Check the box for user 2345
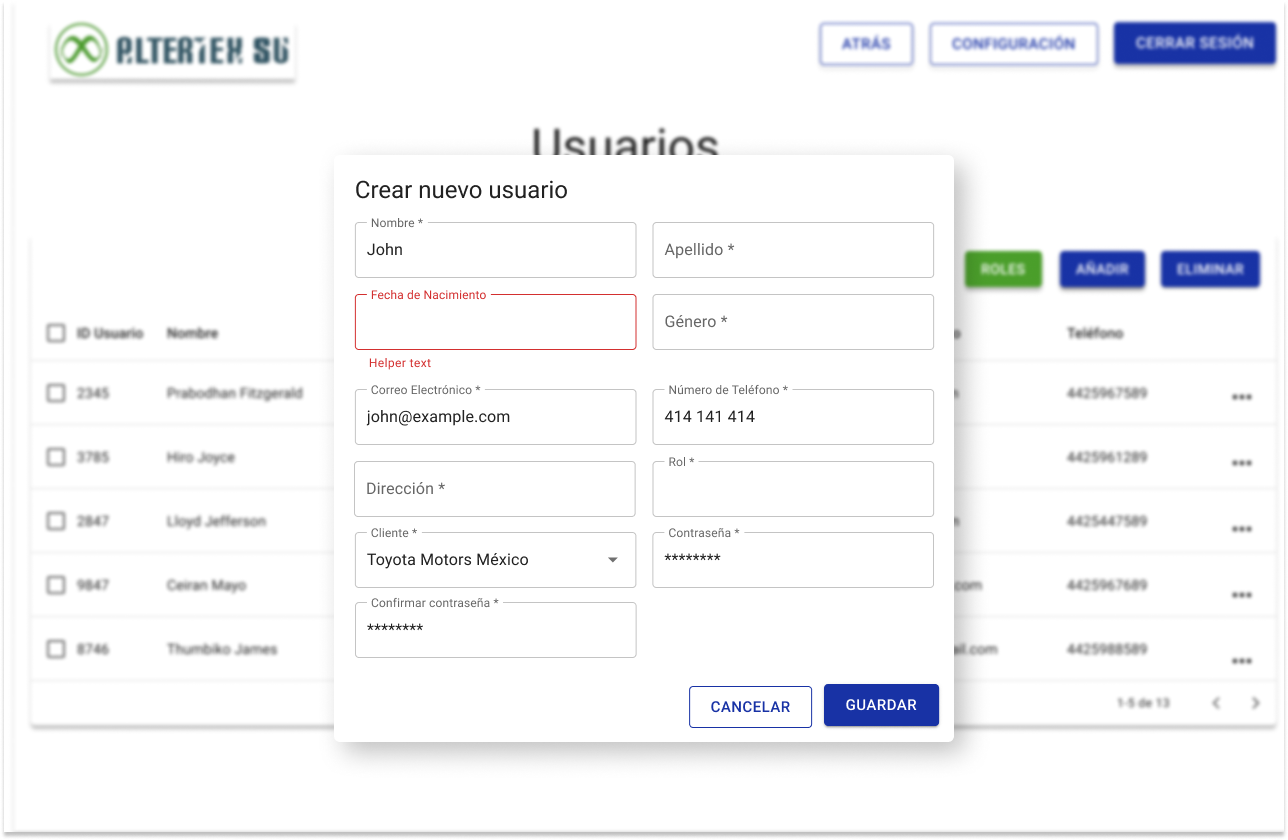 (x=56, y=393)
